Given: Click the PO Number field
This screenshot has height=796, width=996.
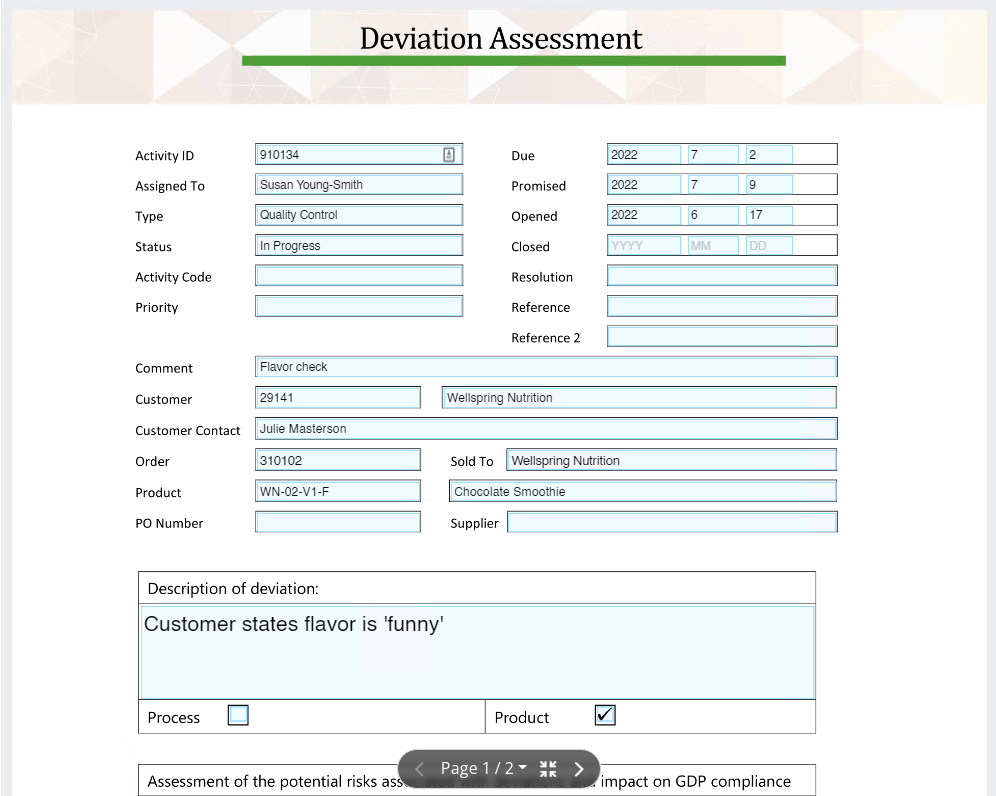Looking at the screenshot, I should point(337,521).
